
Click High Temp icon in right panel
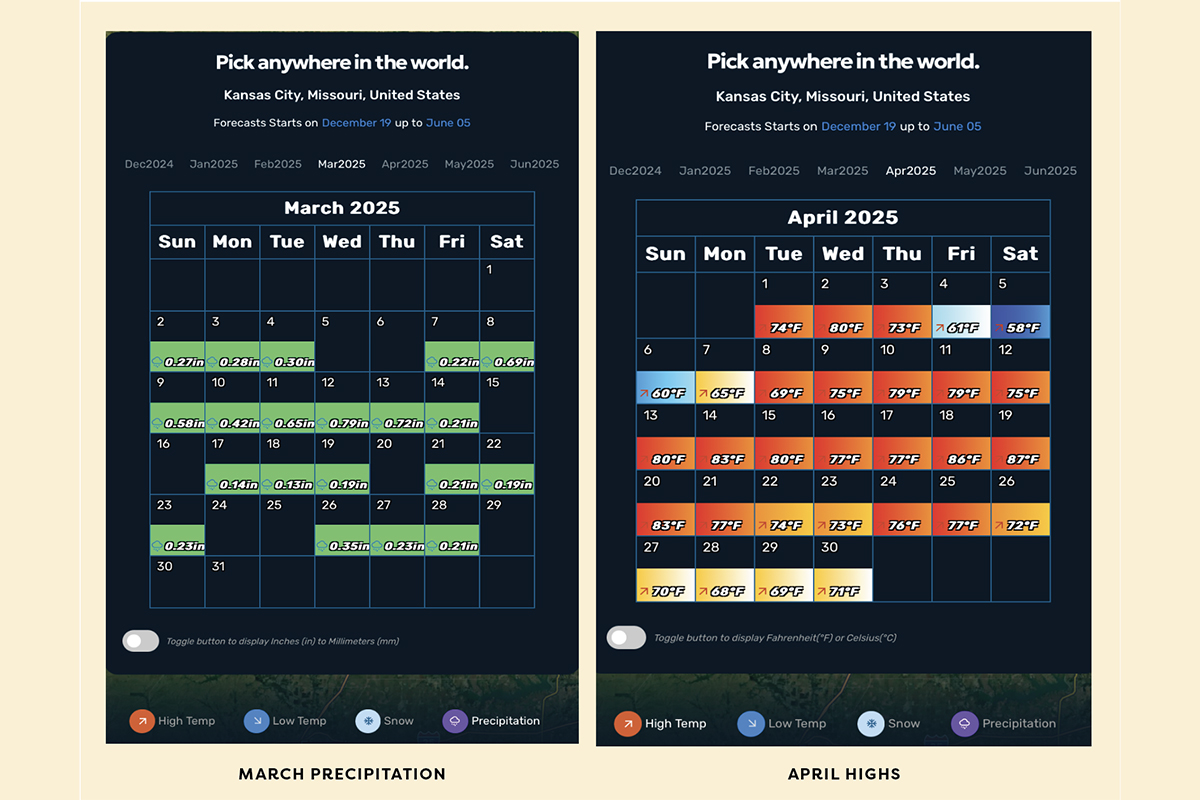(628, 724)
